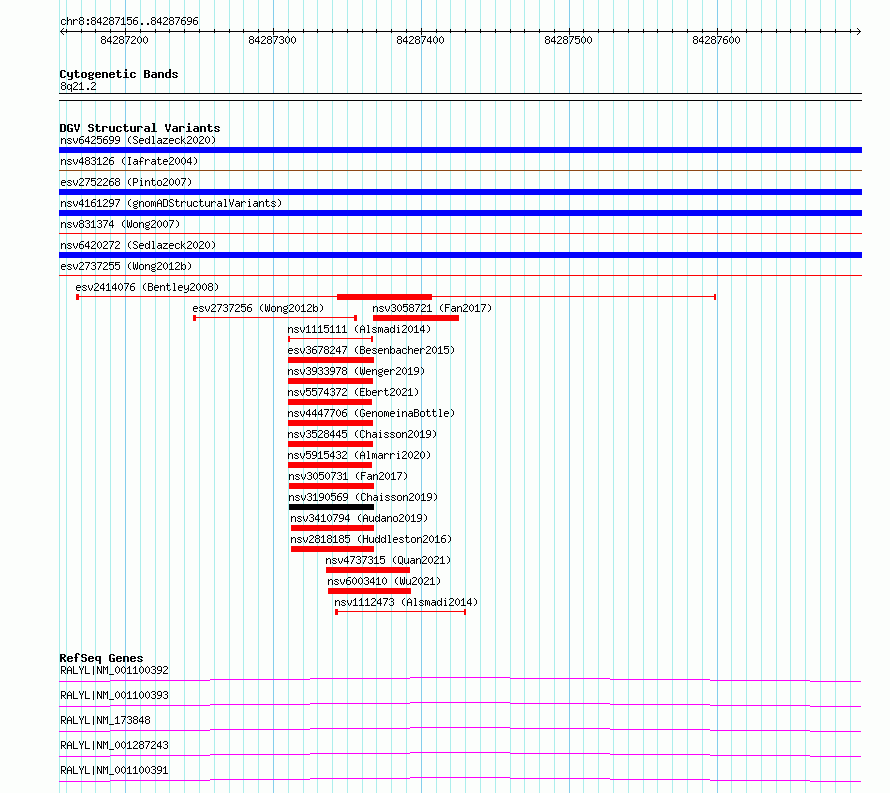The width and height of the screenshot is (890, 793).
Task: Click the red nsv2818185 variant bar
Action: pyautogui.click(x=333, y=549)
